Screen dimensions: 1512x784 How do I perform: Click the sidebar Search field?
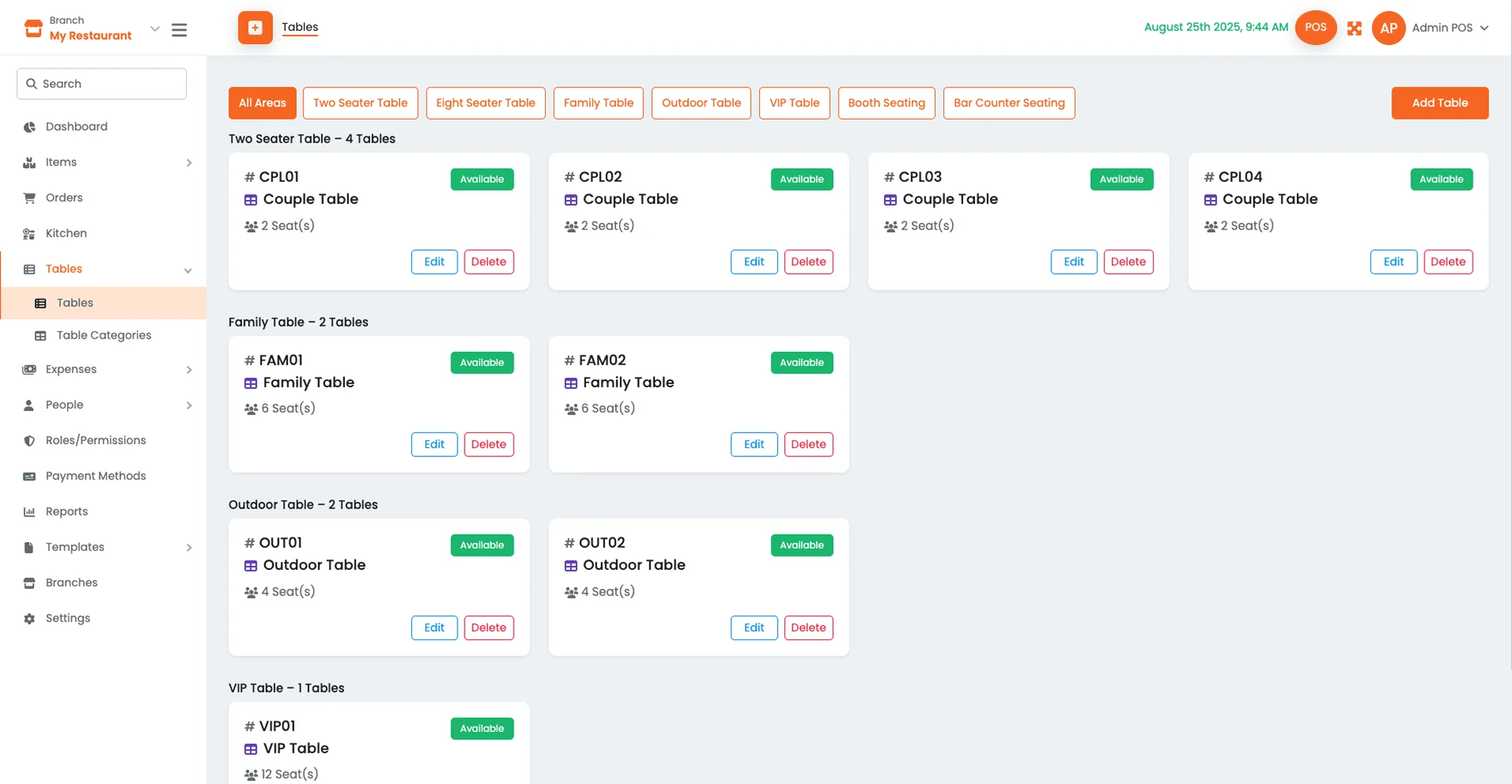click(x=102, y=84)
